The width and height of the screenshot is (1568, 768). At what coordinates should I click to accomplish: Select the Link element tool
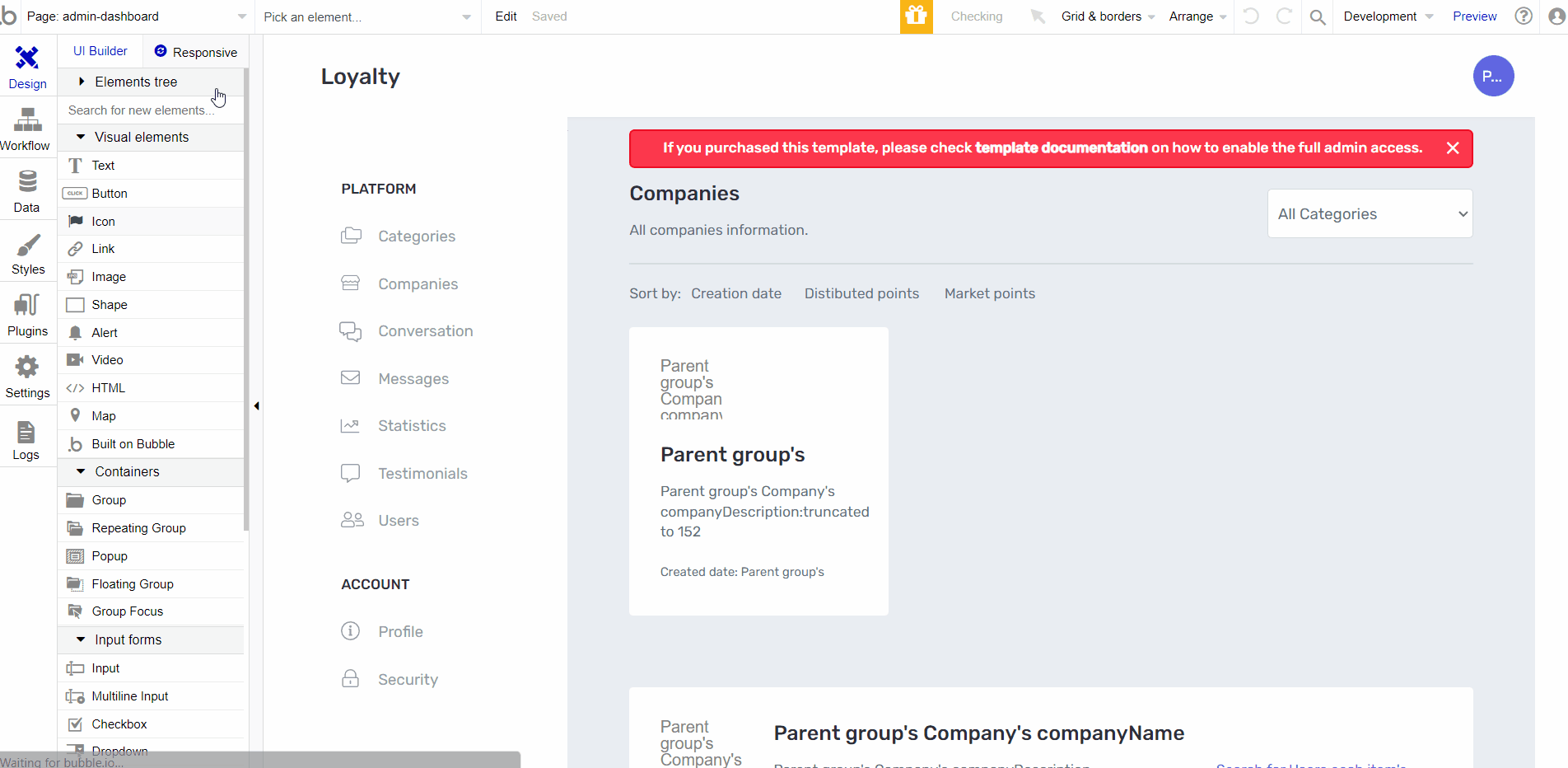(x=151, y=249)
